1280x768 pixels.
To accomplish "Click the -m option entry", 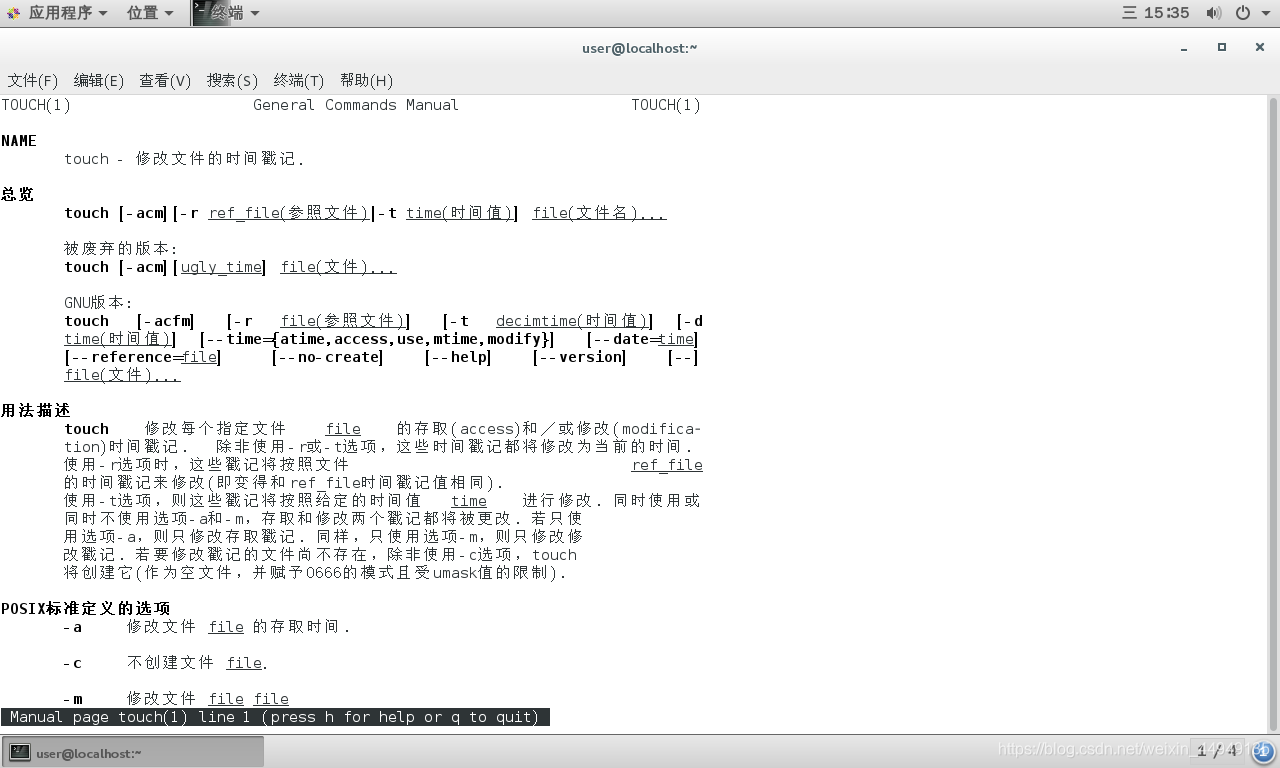I will coord(73,699).
